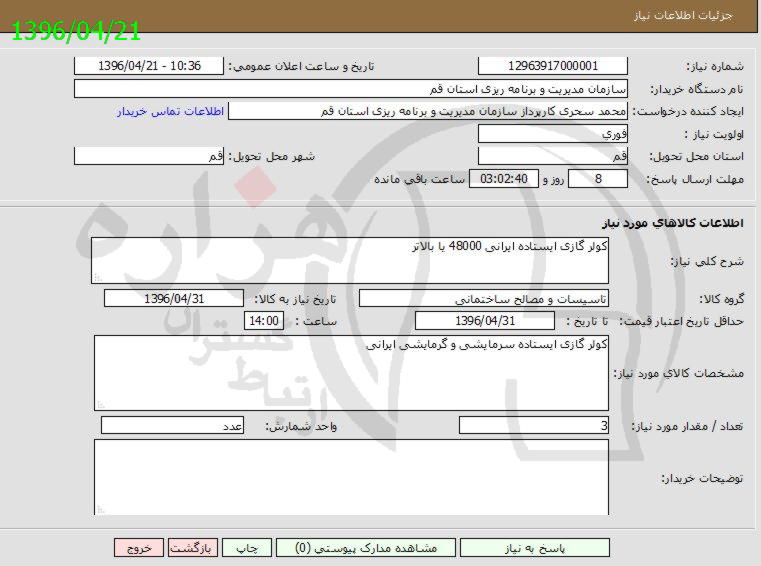Click the نام دستگاه خریدار field
Screen dimensions: 761x566
tap(351, 89)
